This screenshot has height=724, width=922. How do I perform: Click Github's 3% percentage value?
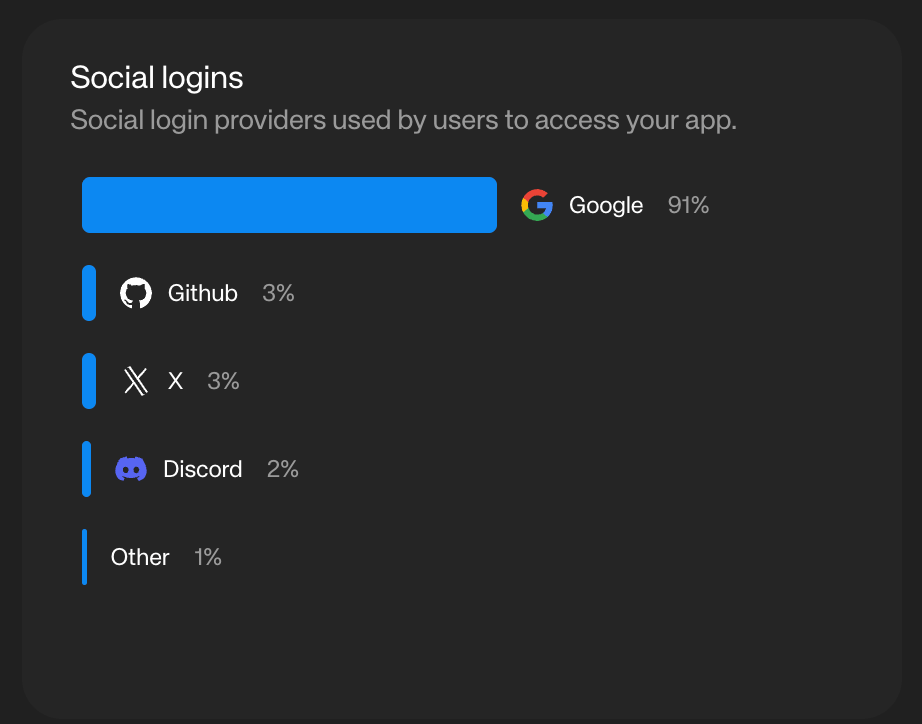tap(278, 293)
